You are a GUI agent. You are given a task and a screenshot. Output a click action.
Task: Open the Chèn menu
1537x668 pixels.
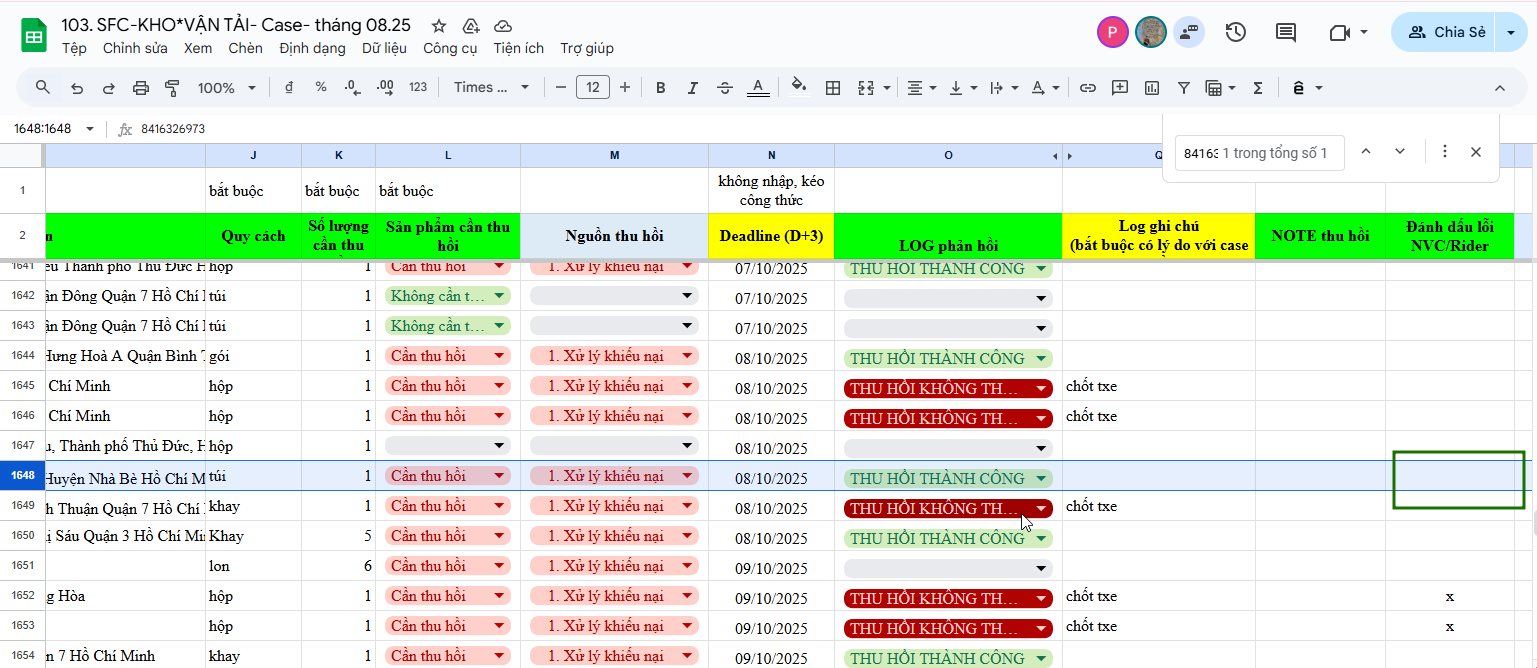click(245, 48)
